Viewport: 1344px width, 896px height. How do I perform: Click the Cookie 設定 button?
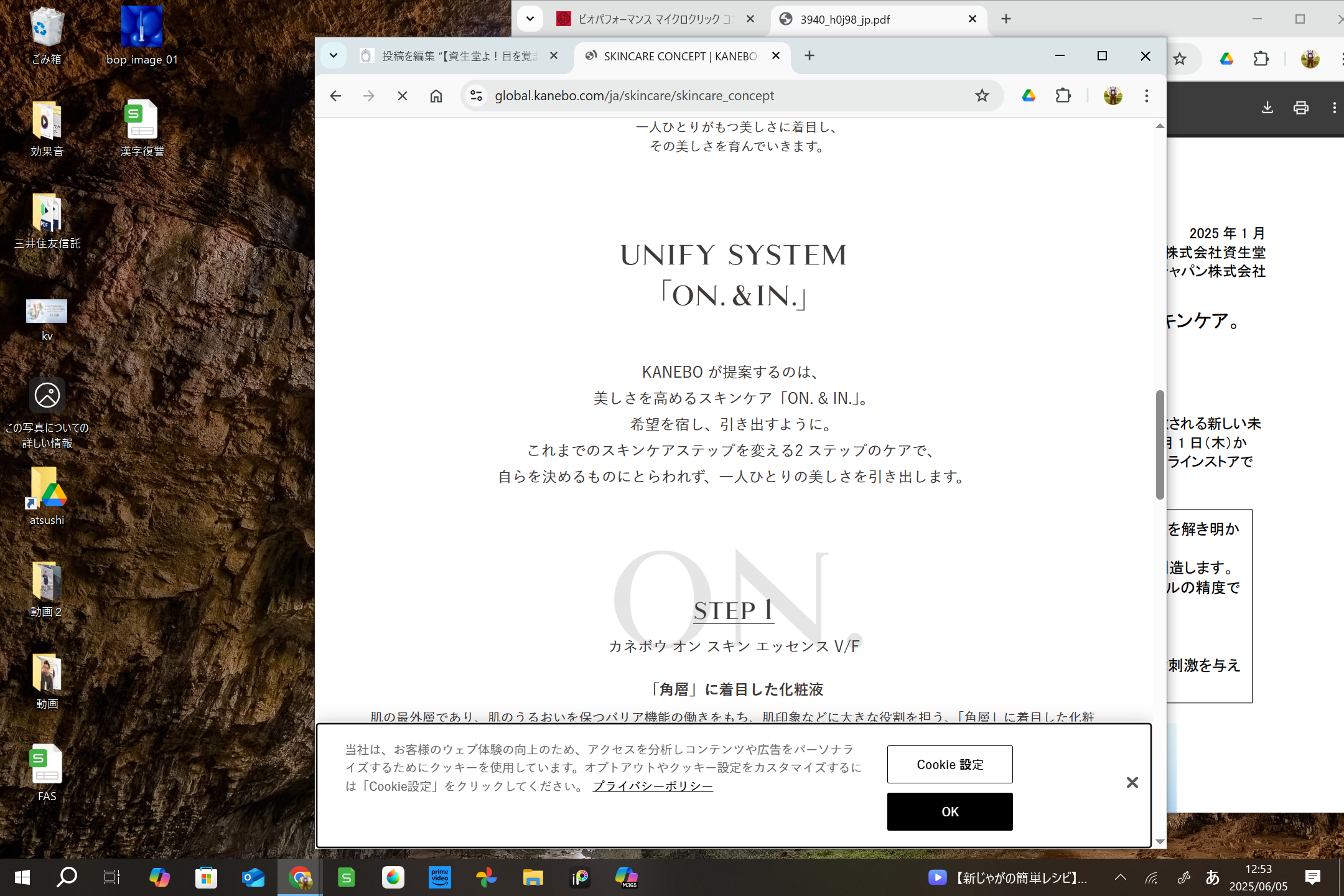pyautogui.click(x=950, y=764)
